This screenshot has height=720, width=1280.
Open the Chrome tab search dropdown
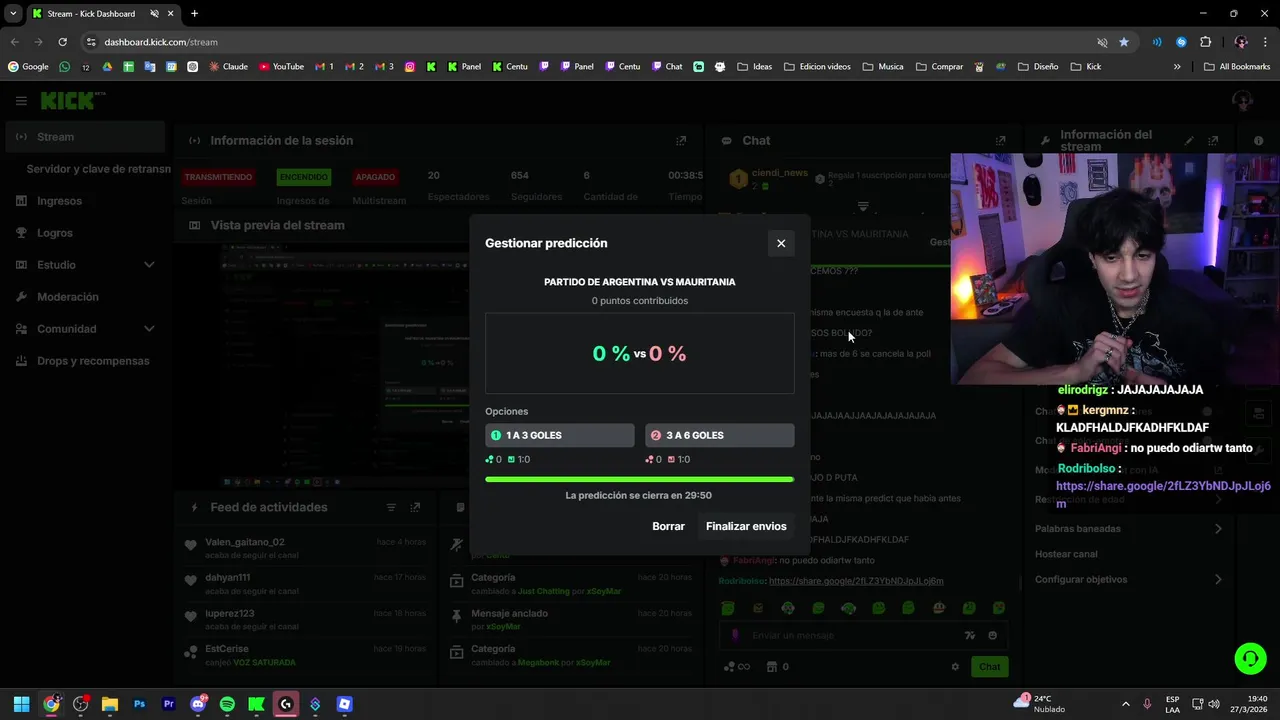coord(13,14)
